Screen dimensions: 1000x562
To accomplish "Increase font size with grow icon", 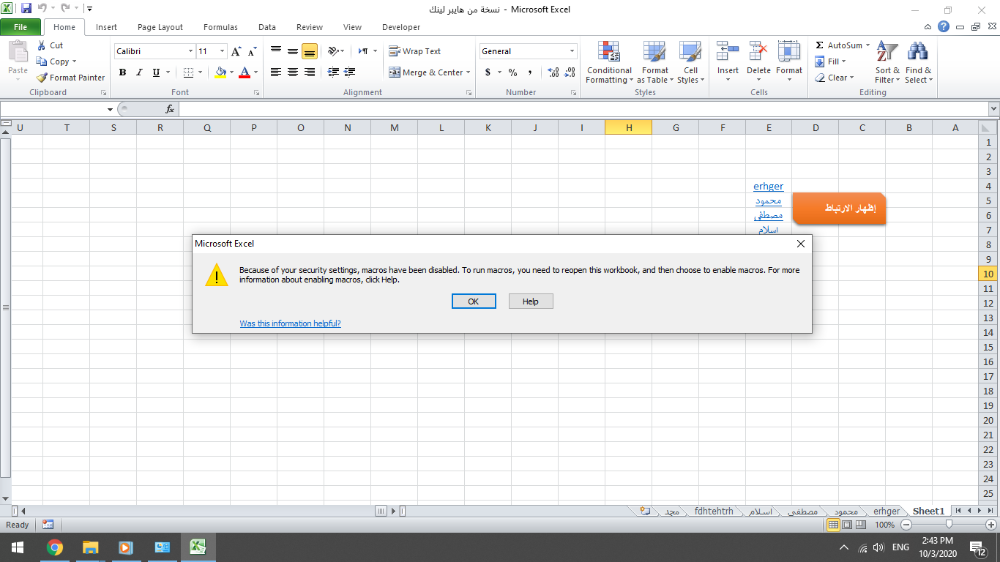I will pos(236,52).
